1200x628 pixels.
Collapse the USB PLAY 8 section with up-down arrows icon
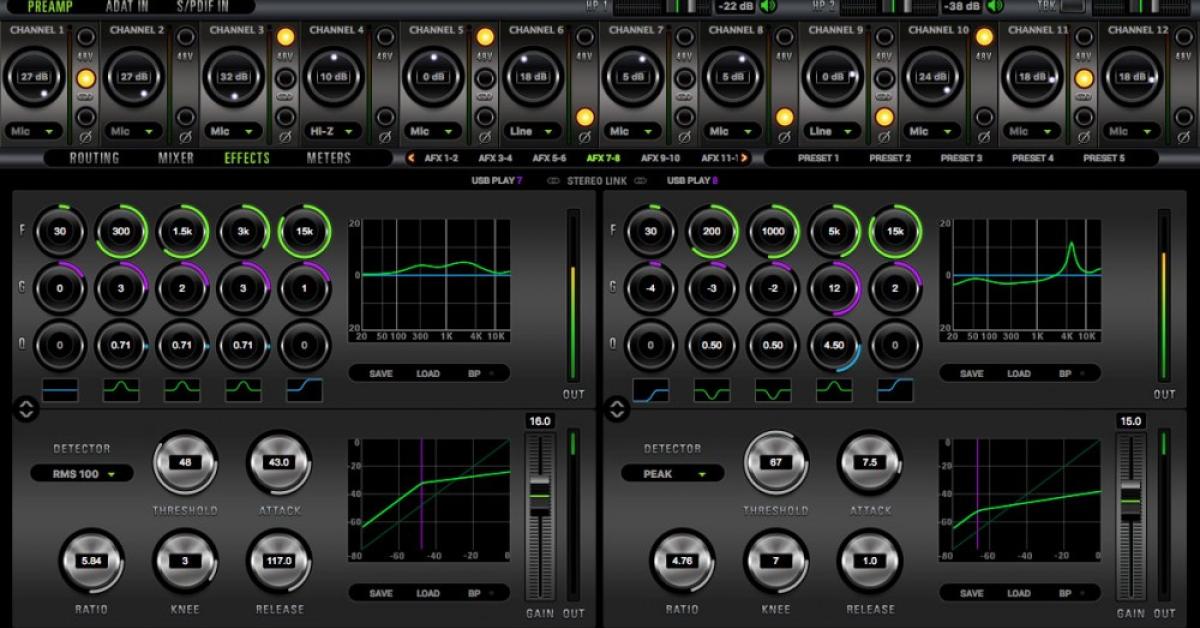click(618, 408)
